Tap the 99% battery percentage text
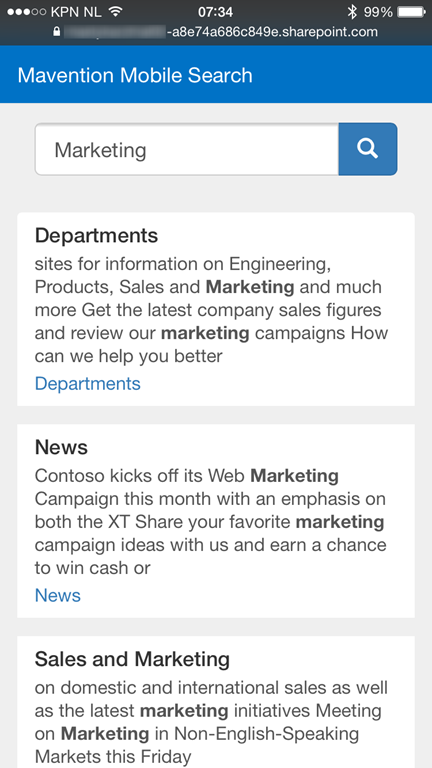The image size is (432, 768). (x=378, y=12)
